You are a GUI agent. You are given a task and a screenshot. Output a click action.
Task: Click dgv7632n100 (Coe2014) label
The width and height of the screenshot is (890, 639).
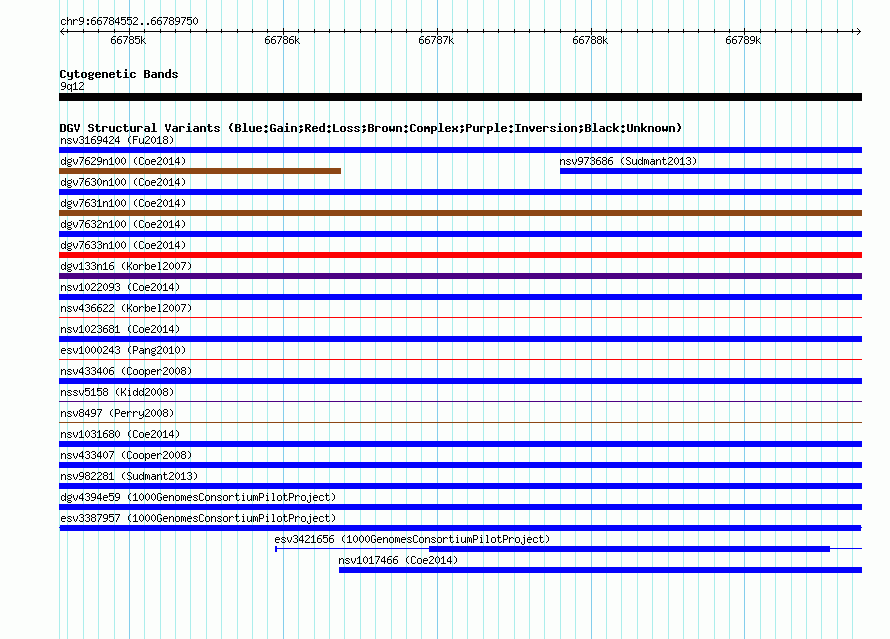coord(123,224)
